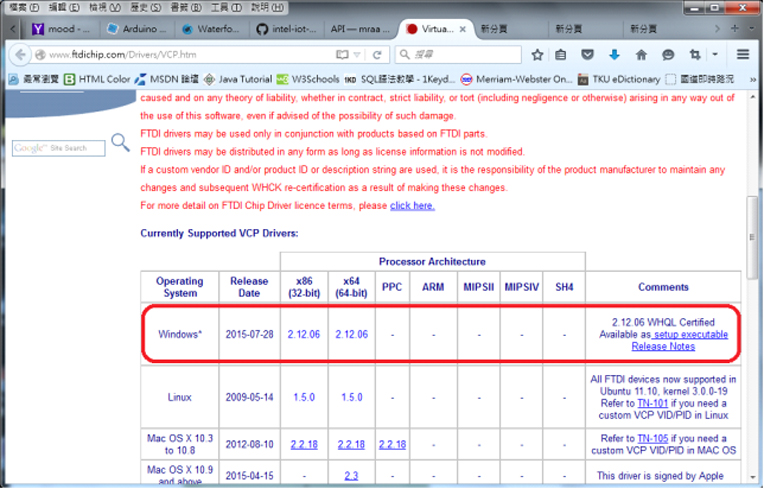Open the 書籤 (B) menu
This screenshot has width=764, height=489.
pyautogui.click(x=186, y=7)
